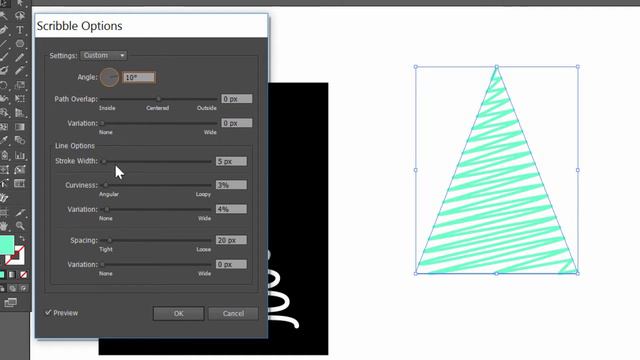Set paint mode to Color
The height and width of the screenshot is (360, 640).
2,275
